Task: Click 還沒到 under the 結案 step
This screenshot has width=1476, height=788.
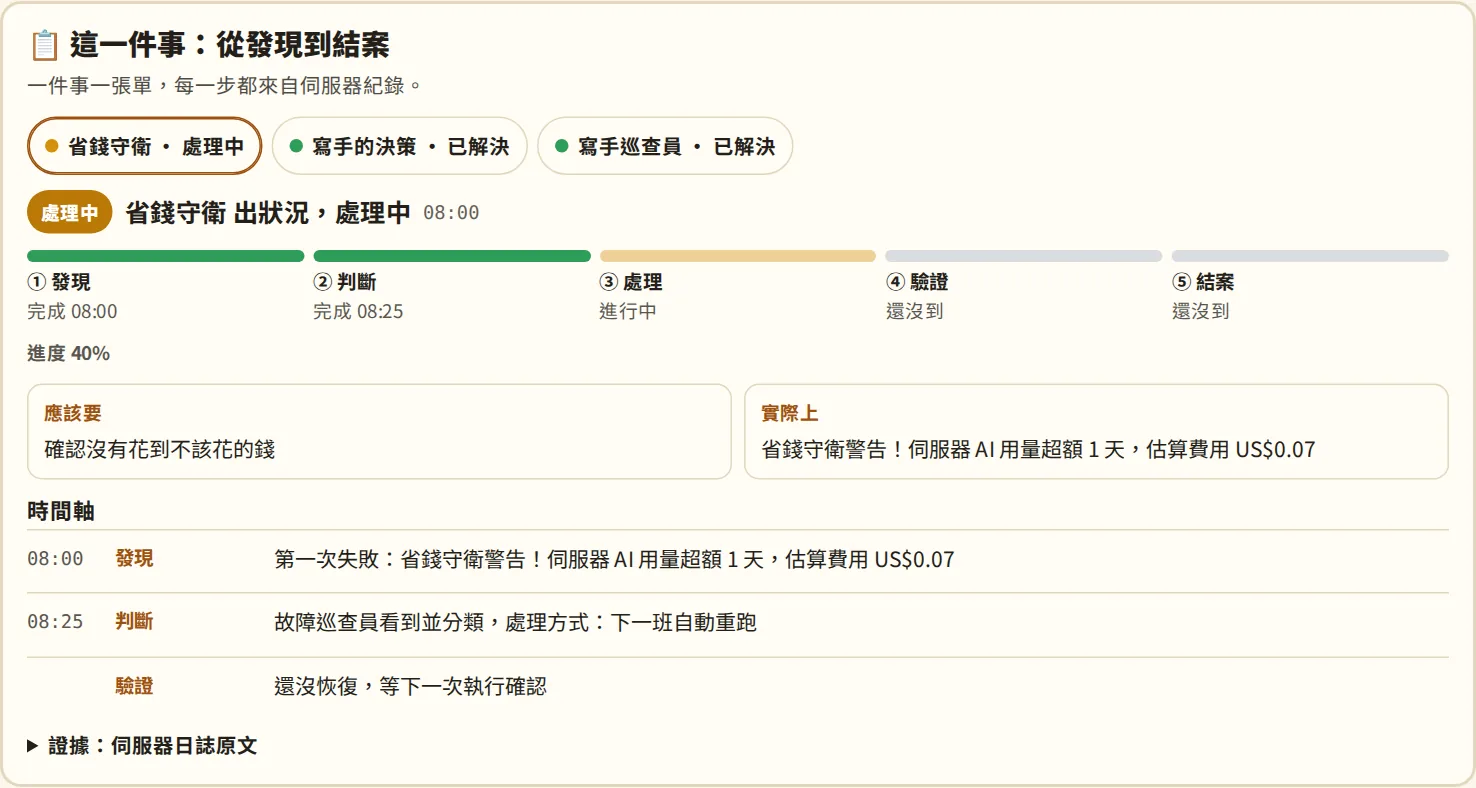Action: pos(1200,311)
